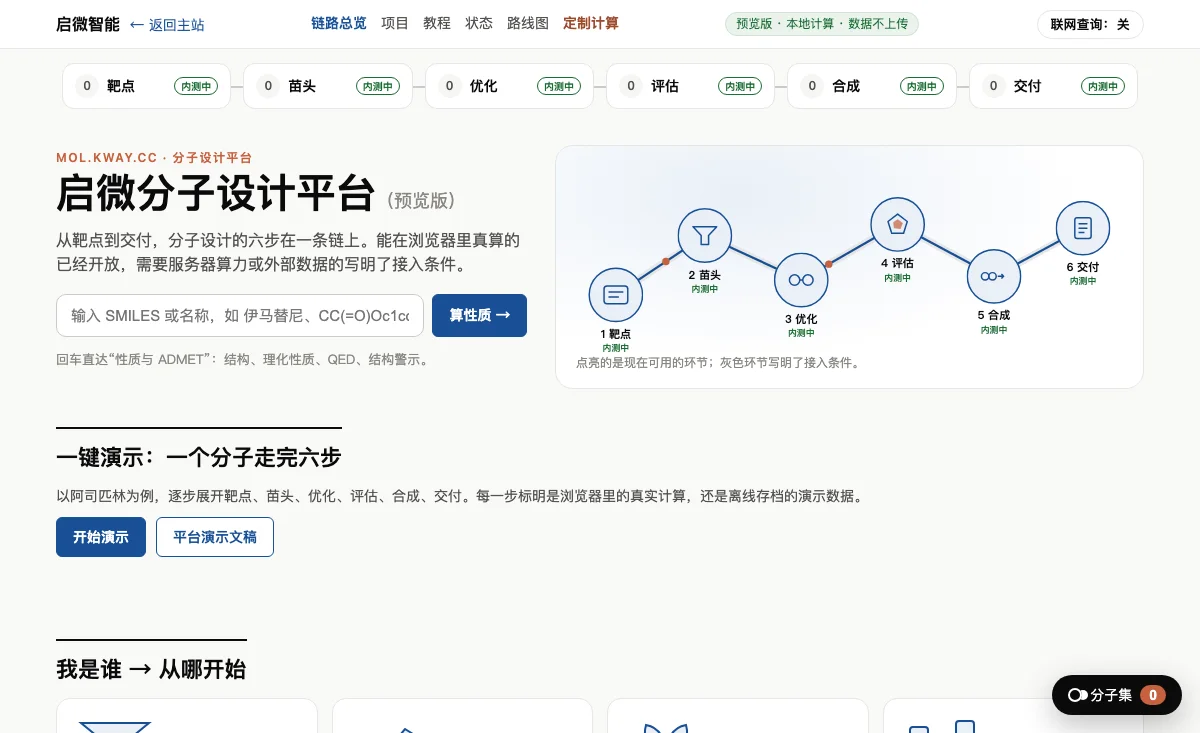
Task: Click the 返回主站 link
Action: [x=167, y=25]
